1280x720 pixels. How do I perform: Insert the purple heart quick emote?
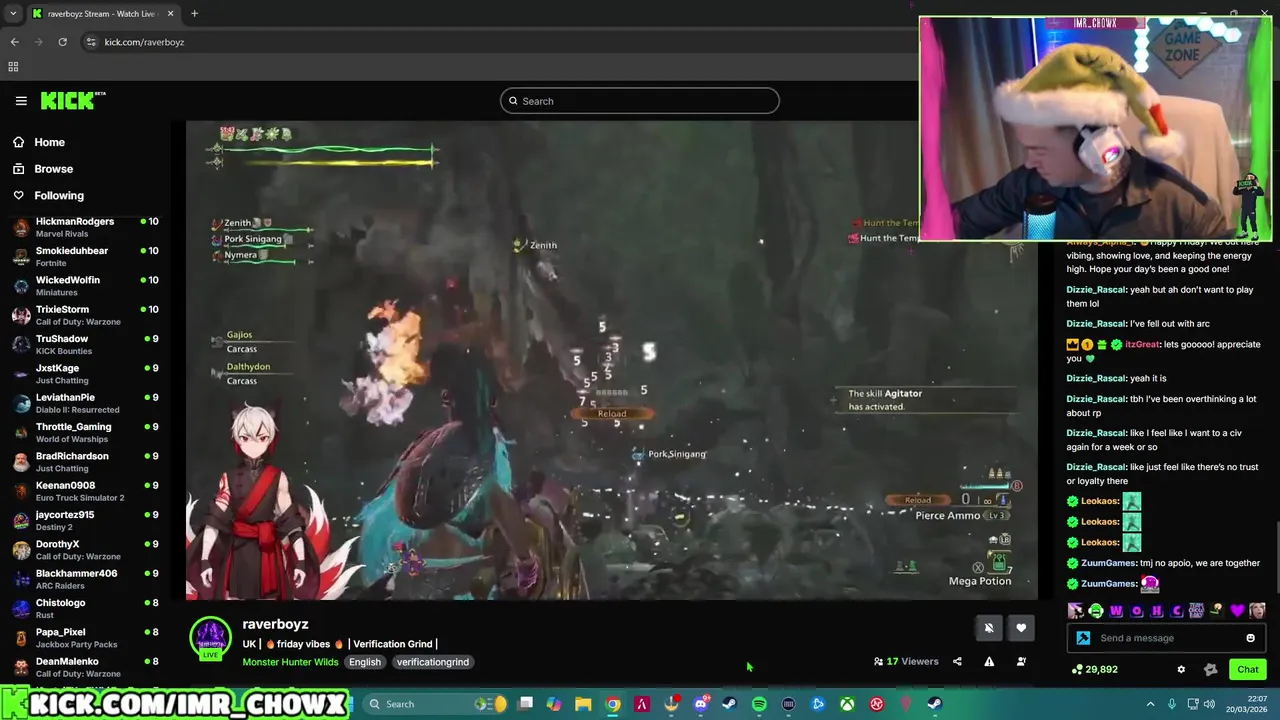pyautogui.click(x=1237, y=610)
